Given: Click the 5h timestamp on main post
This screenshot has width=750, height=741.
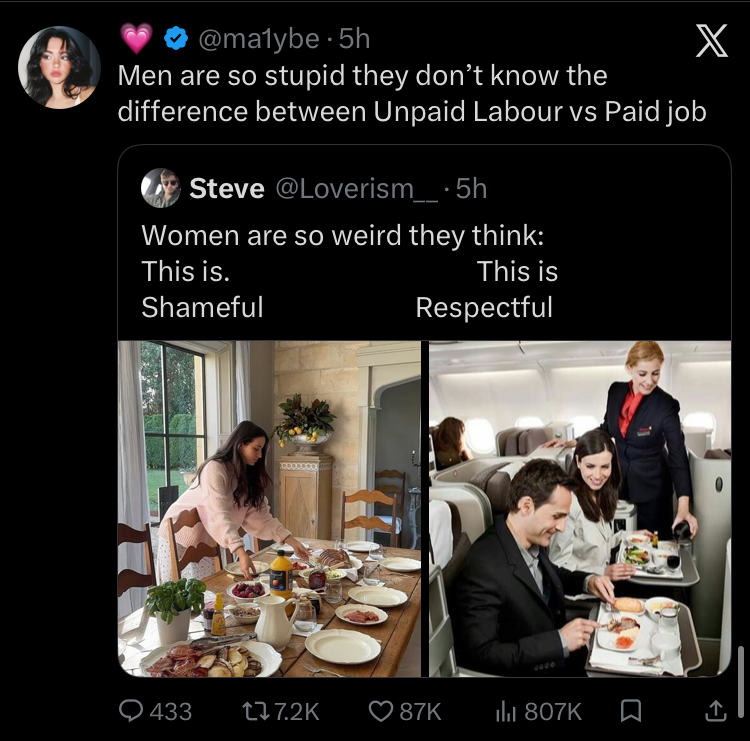Looking at the screenshot, I should (355, 39).
